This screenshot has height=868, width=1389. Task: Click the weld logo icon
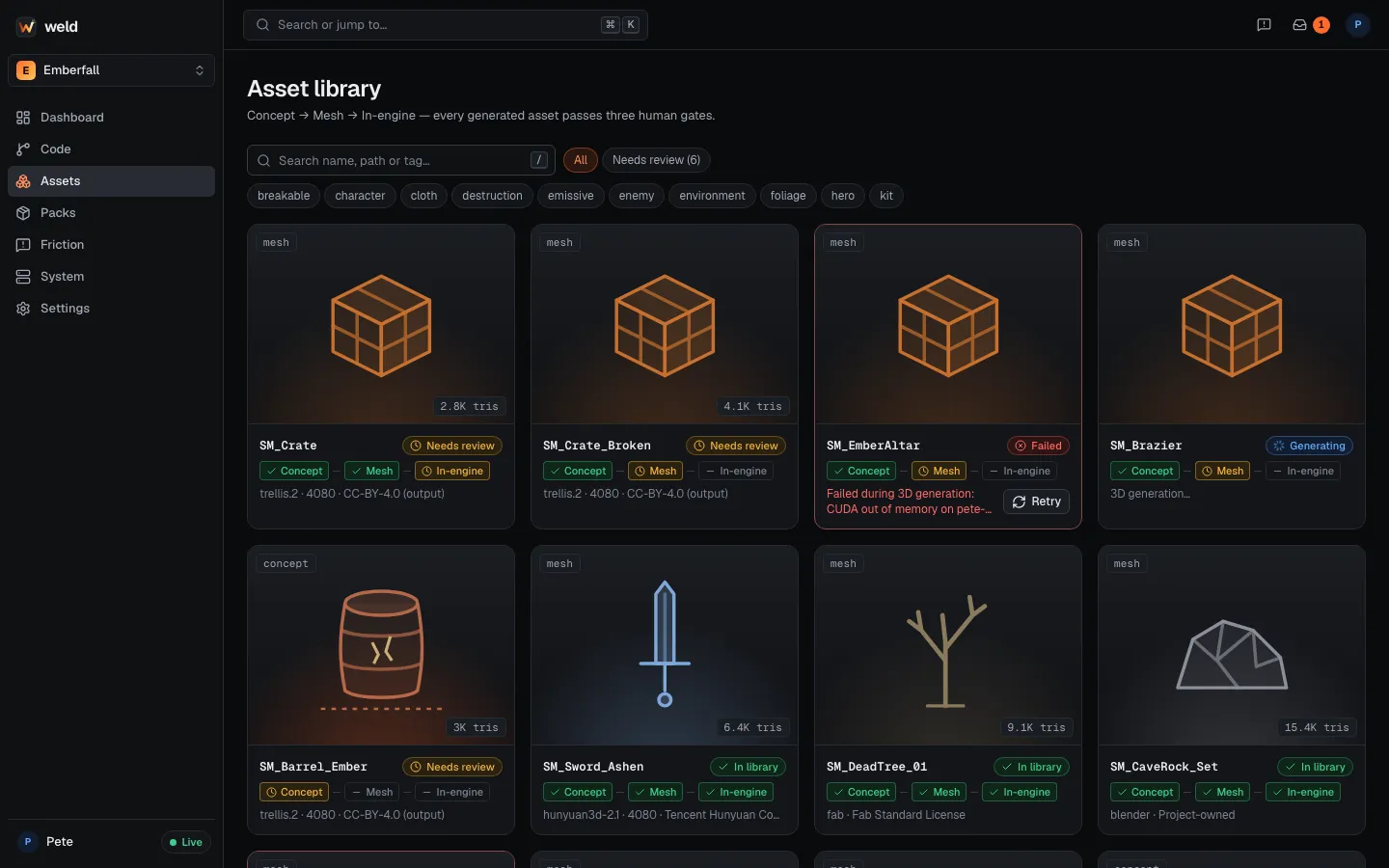click(26, 27)
